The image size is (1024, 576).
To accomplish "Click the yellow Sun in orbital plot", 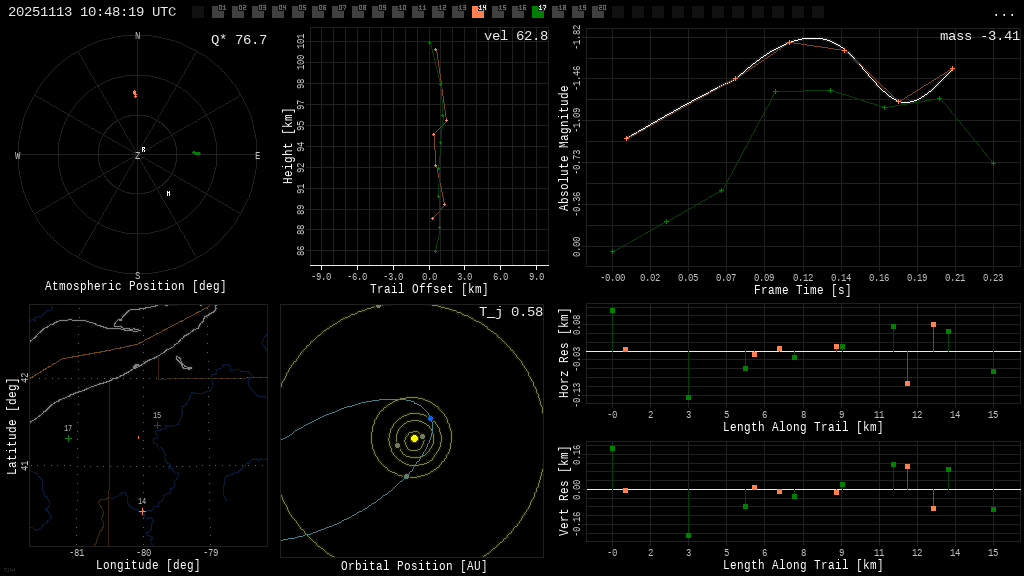I will [414, 438].
